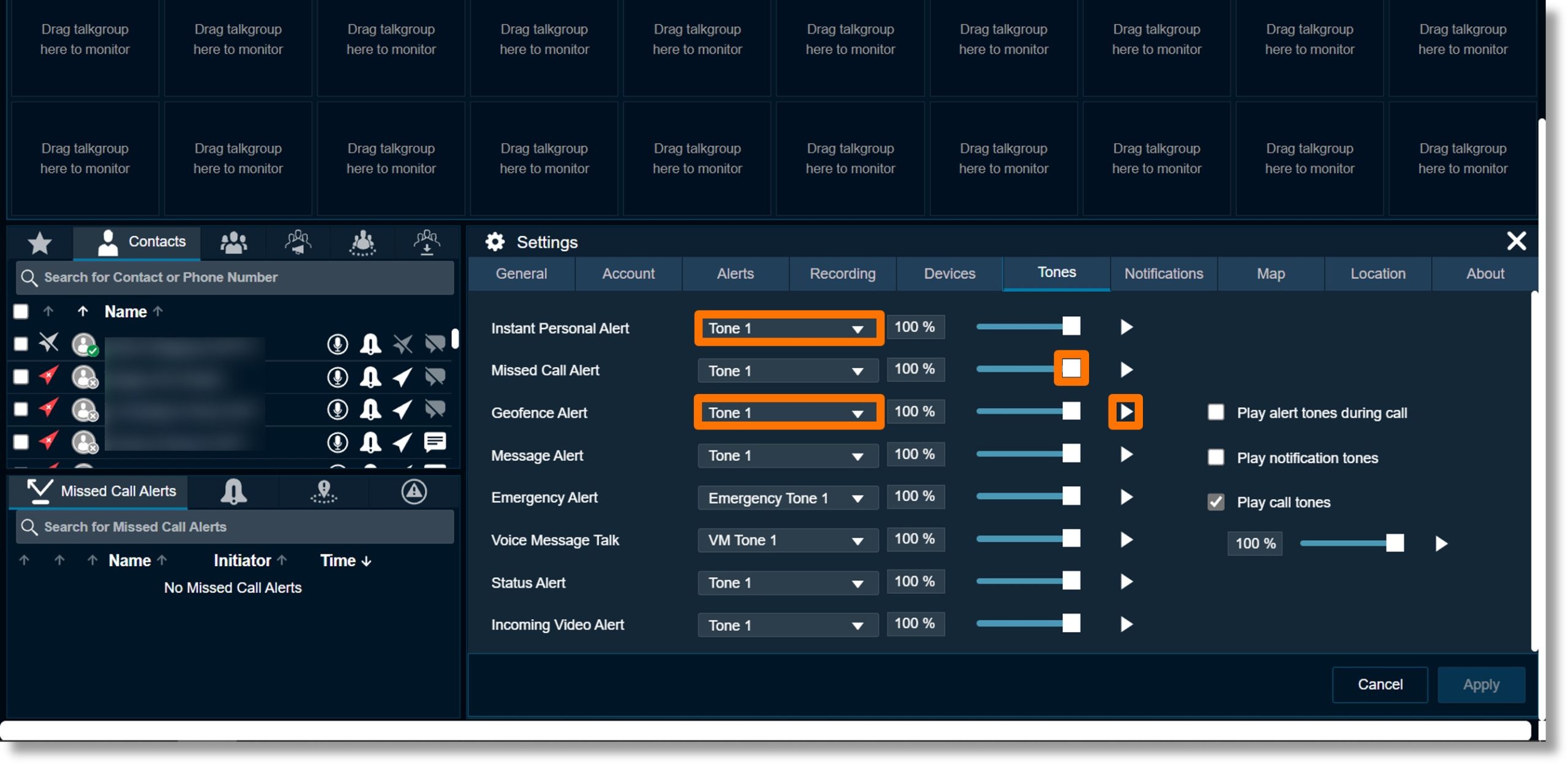Image resolution: width=1568 pixels, height=764 pixels.
Task: Toggle Play notification tones checkbox
Action: click(x=1214, y=457)
